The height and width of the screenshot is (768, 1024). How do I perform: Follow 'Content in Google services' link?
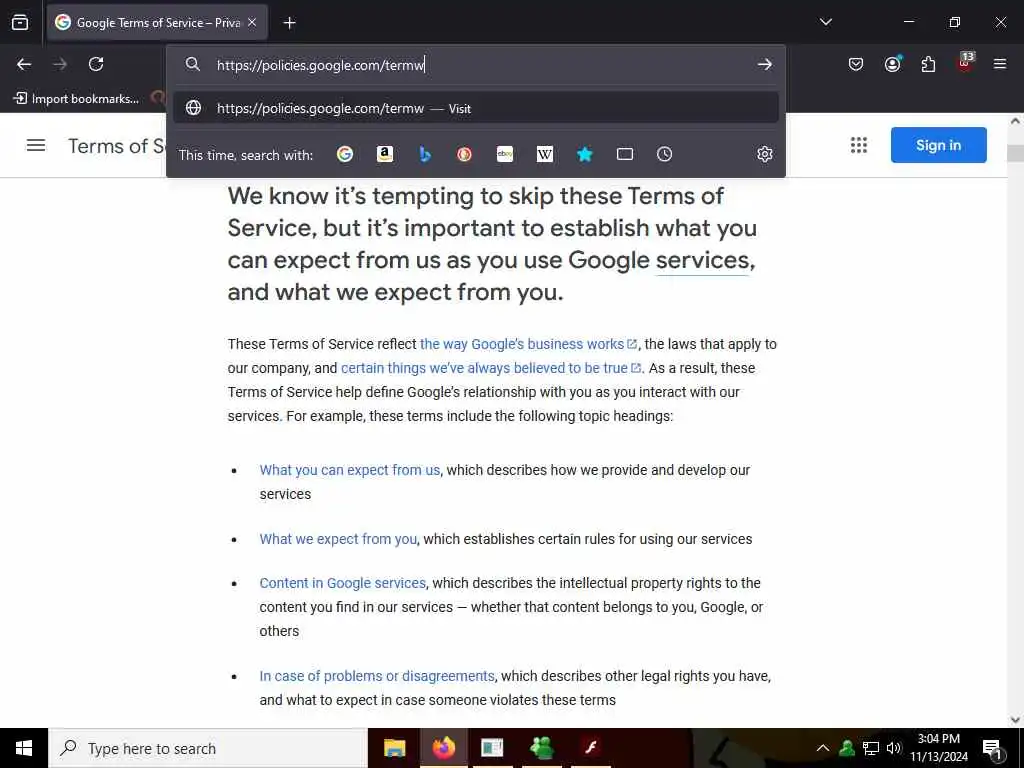tap(342, 583)
